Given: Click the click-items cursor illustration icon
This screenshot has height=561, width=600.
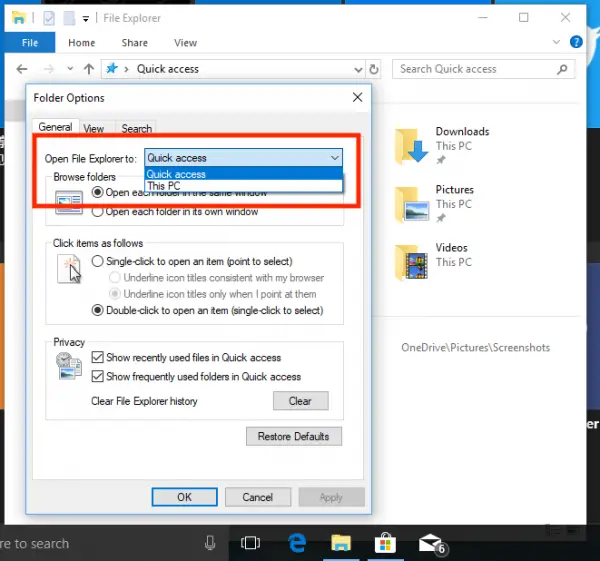Looking at the screenshot, I should 69,269.
